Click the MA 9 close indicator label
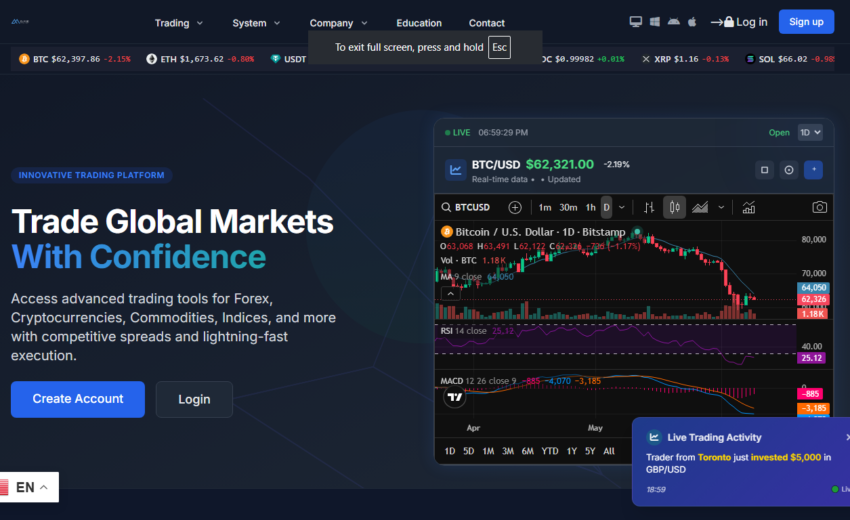 [x=461, y=277]
